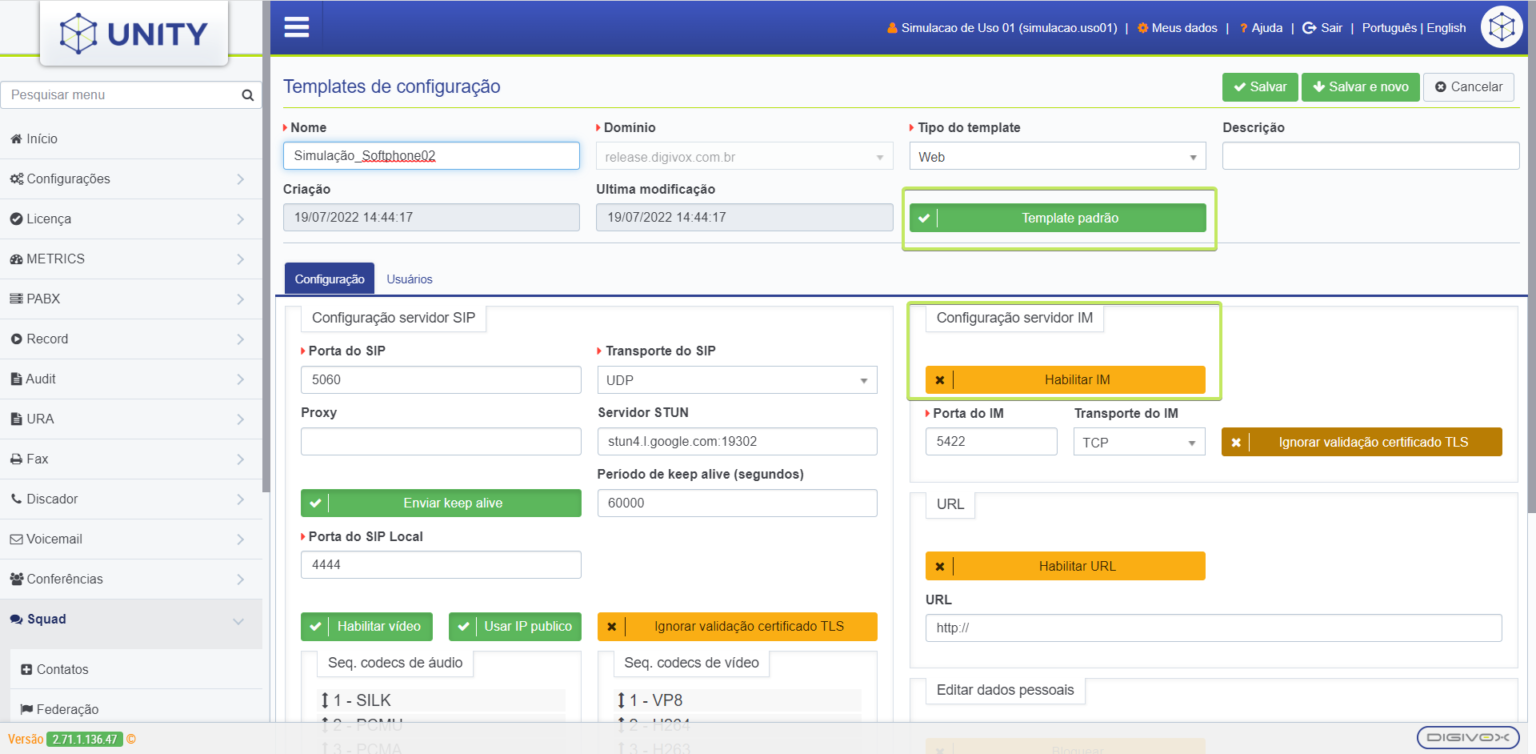
Task: Click the circular Unity logo top right
Action: pyautogui.click(x=1501, y=27)
